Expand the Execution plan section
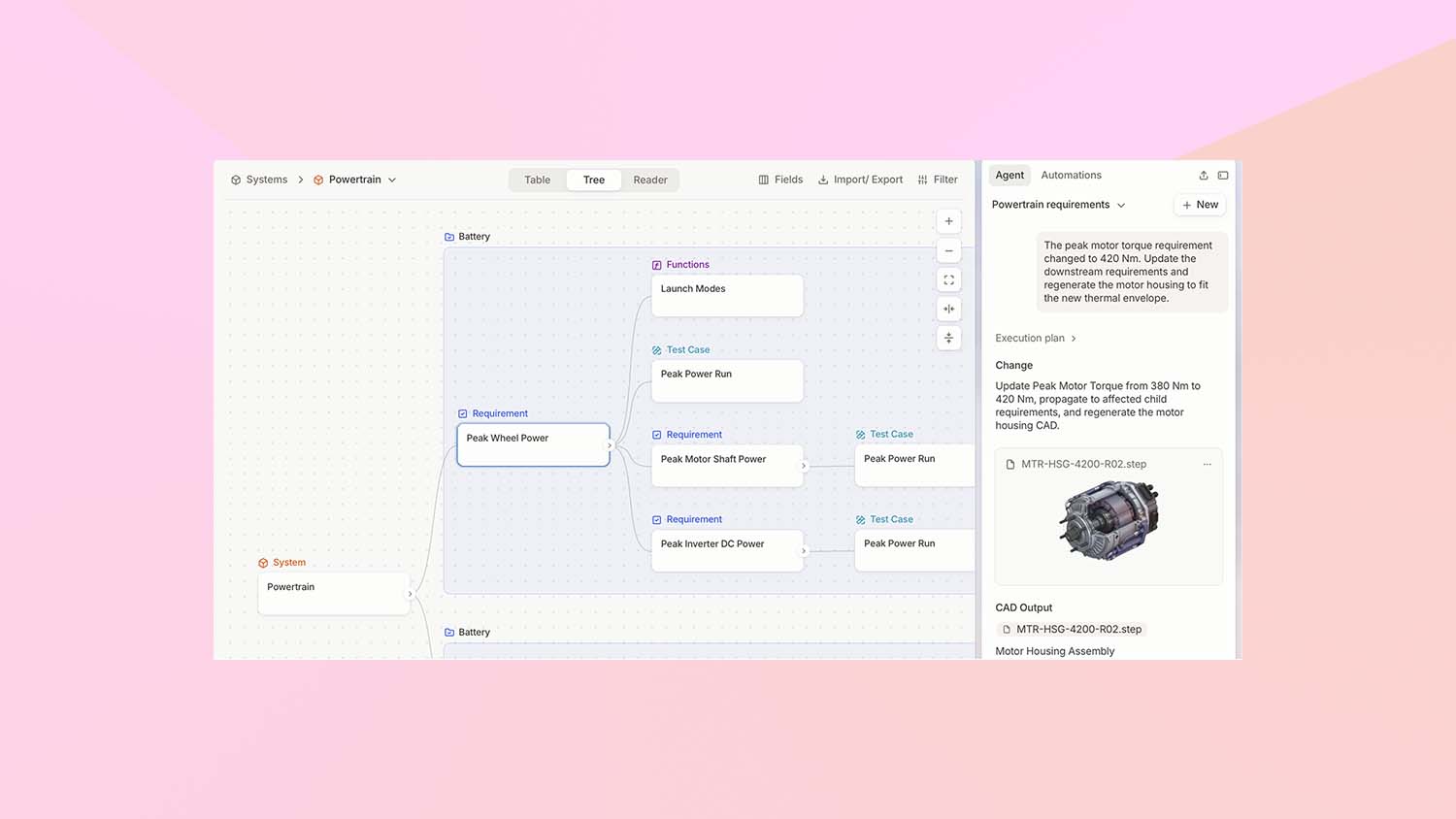Screen dimensions: 1456x819 coord(1036,338)
